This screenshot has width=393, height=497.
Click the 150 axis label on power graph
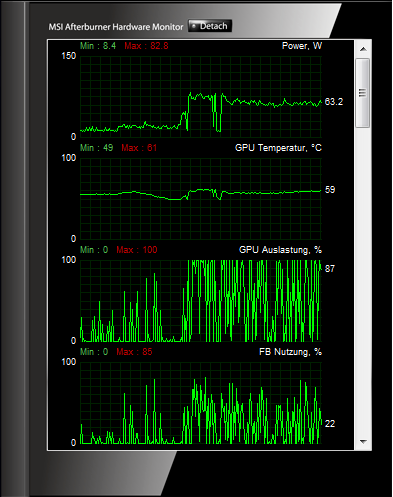coord(69,56)
